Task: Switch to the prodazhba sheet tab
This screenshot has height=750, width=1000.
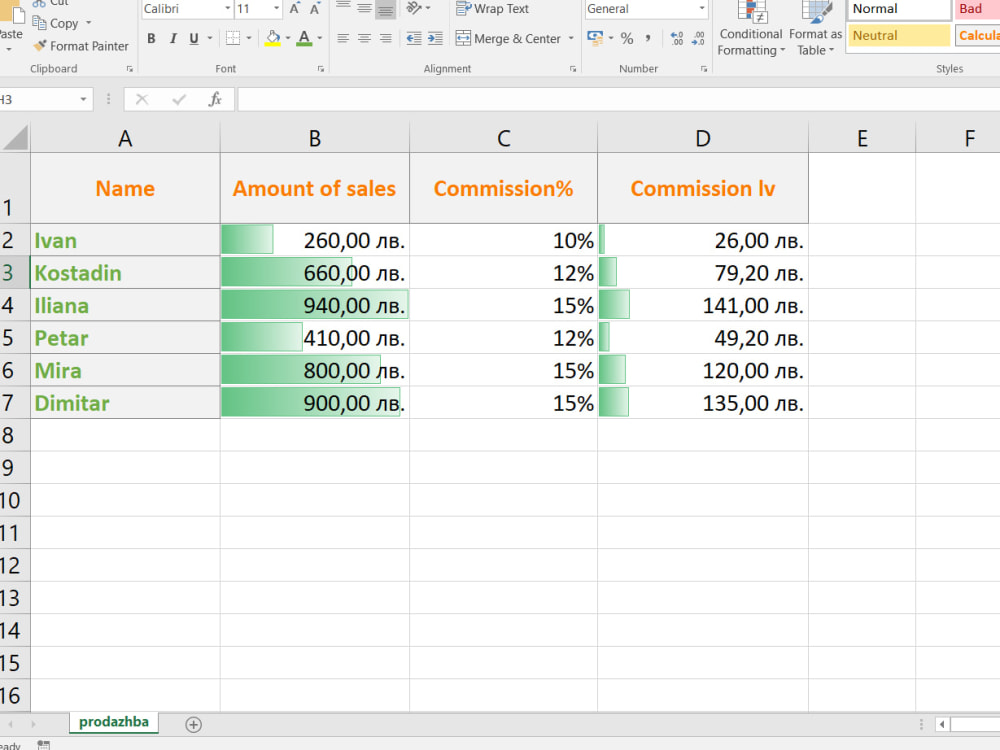Action: click(x=113, y=722)
